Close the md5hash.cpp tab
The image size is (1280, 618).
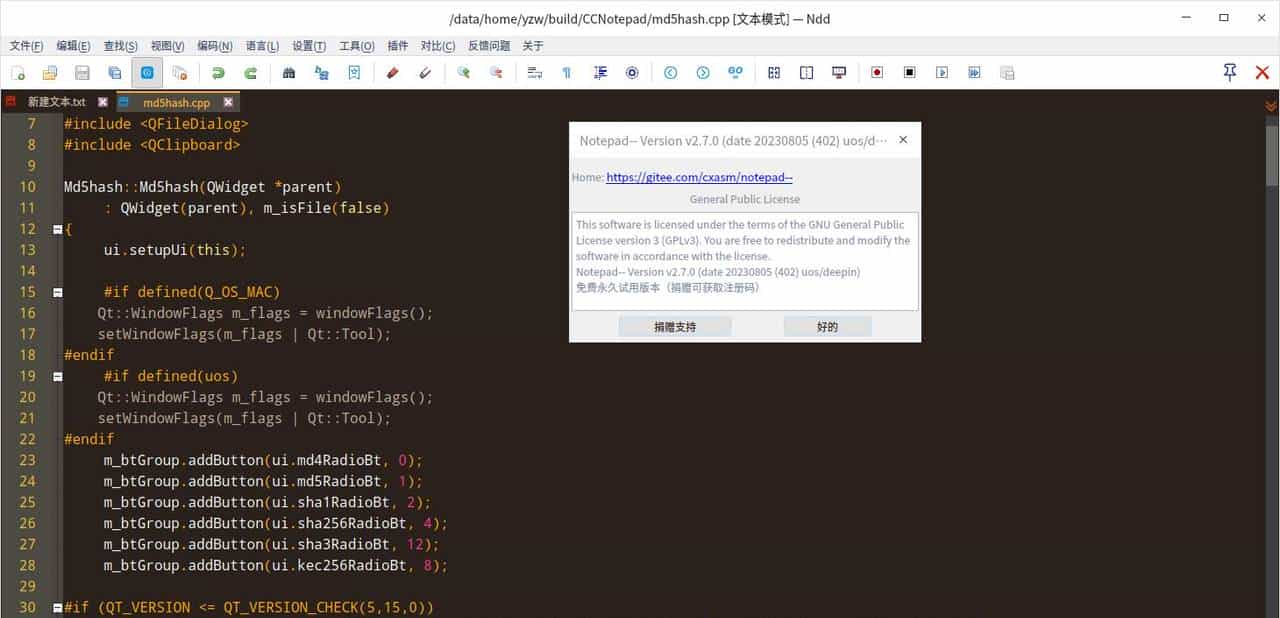tap(228, 101)
